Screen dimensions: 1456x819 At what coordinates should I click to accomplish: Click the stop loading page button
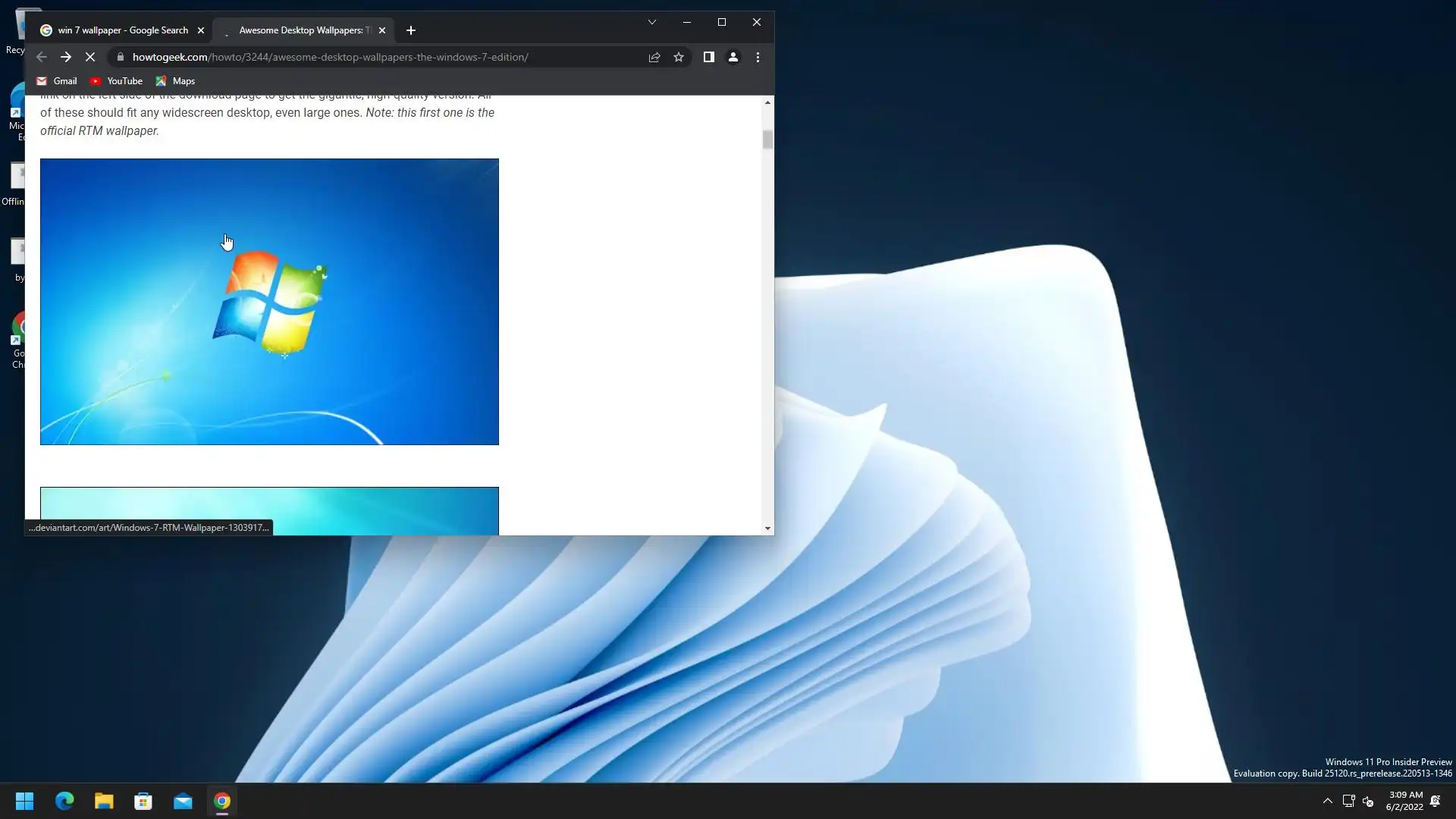tap(90, 57)
